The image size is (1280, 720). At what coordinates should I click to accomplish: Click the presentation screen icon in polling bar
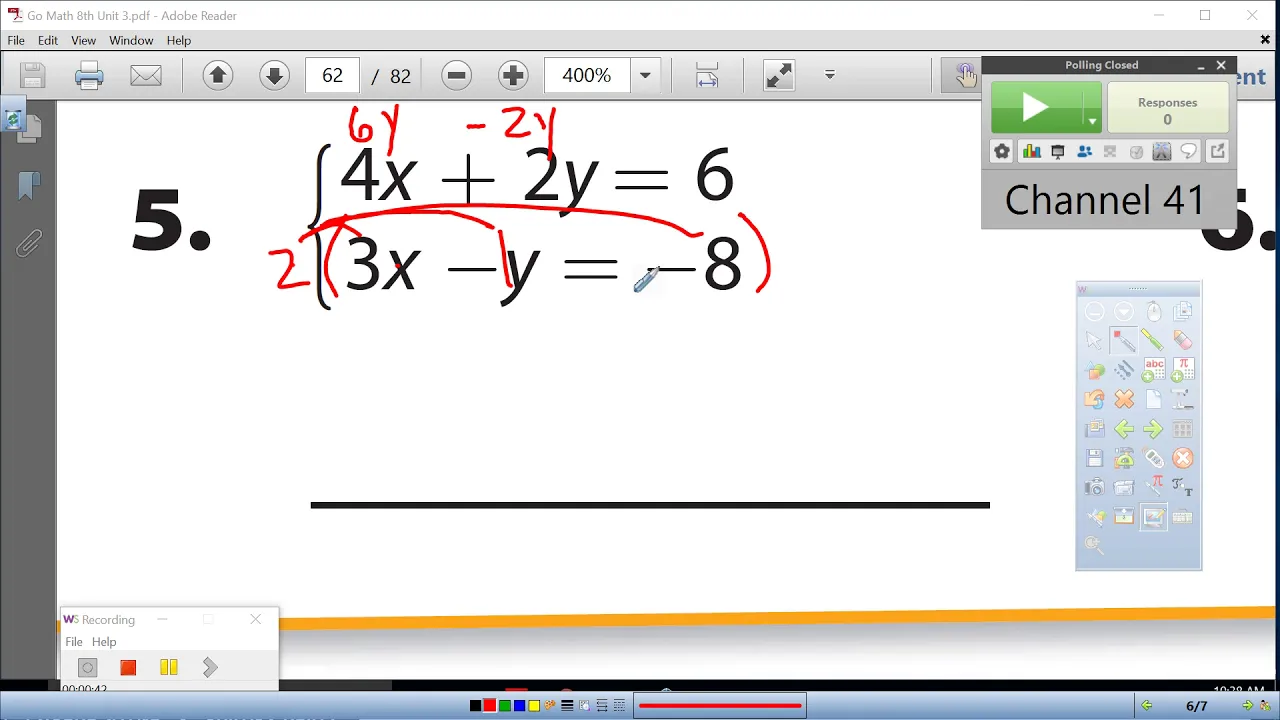(1057, 152)
